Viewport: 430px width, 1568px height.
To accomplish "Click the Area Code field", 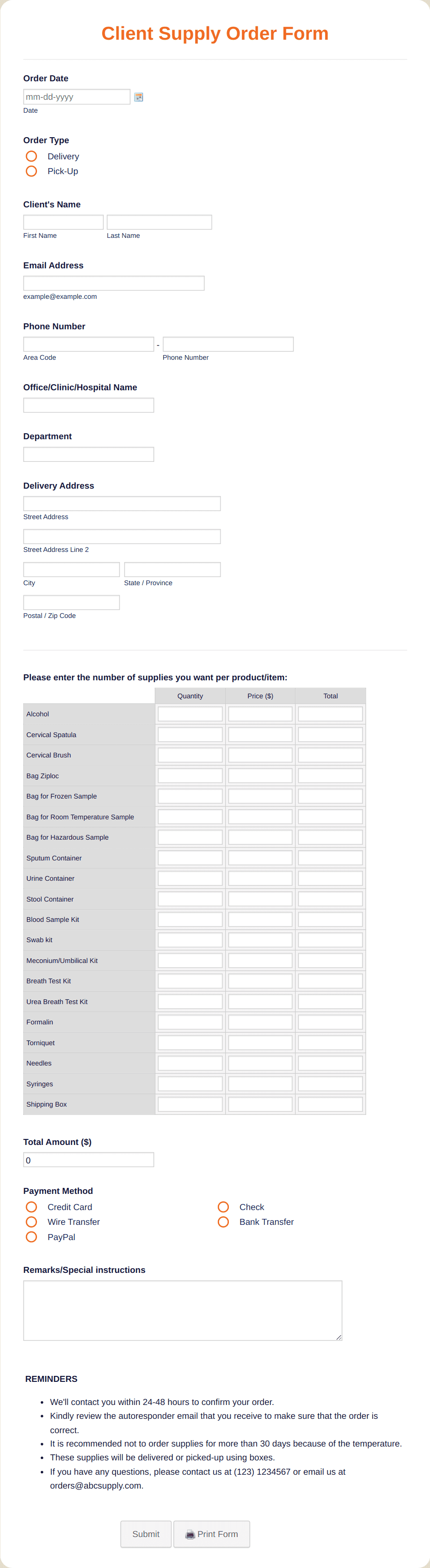I will [x=88, y=343].
